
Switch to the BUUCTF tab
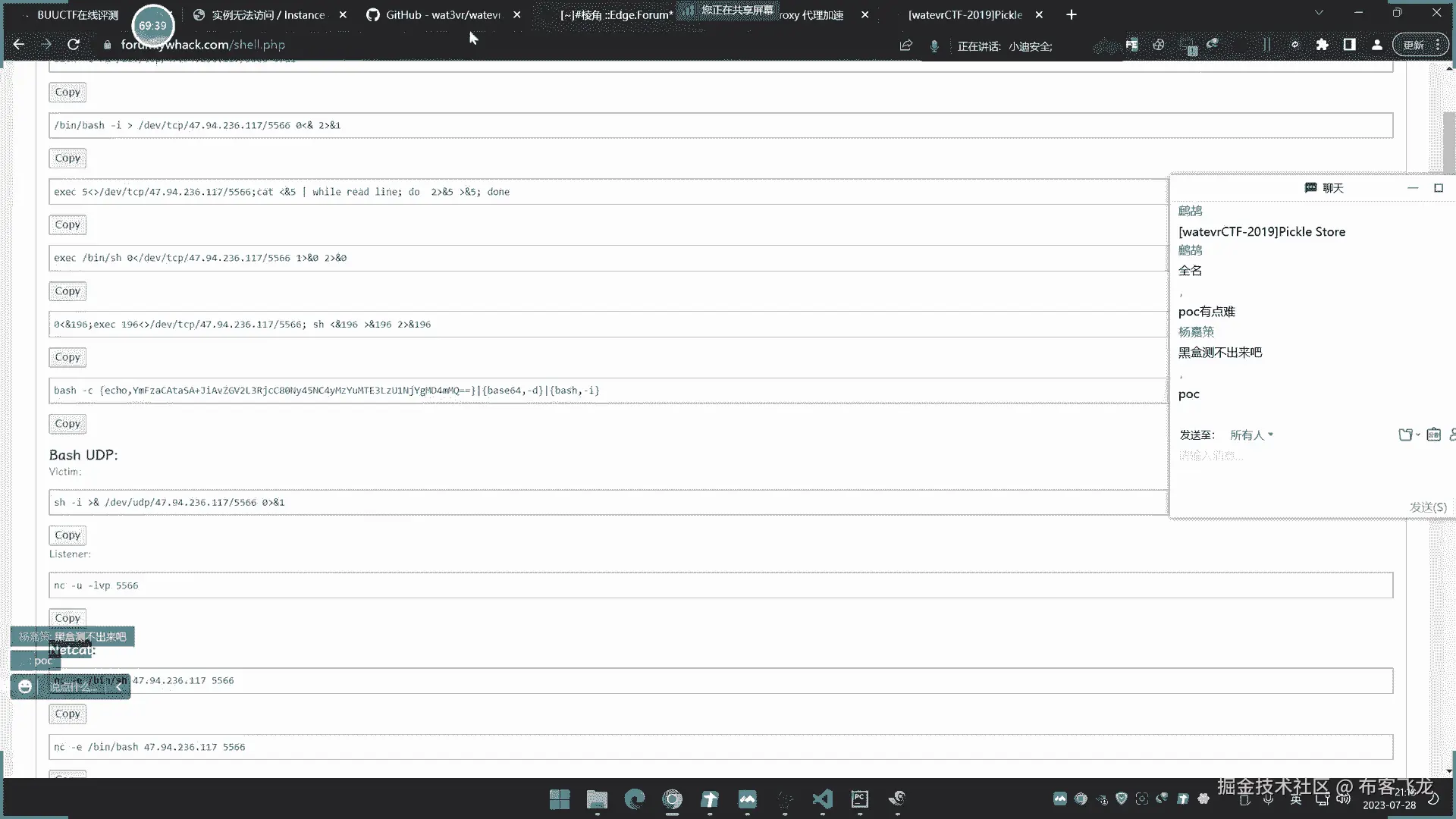pos(77,14)
